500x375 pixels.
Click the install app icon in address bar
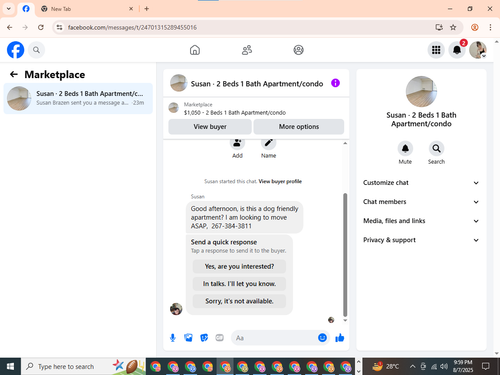(x=439, y=27)
